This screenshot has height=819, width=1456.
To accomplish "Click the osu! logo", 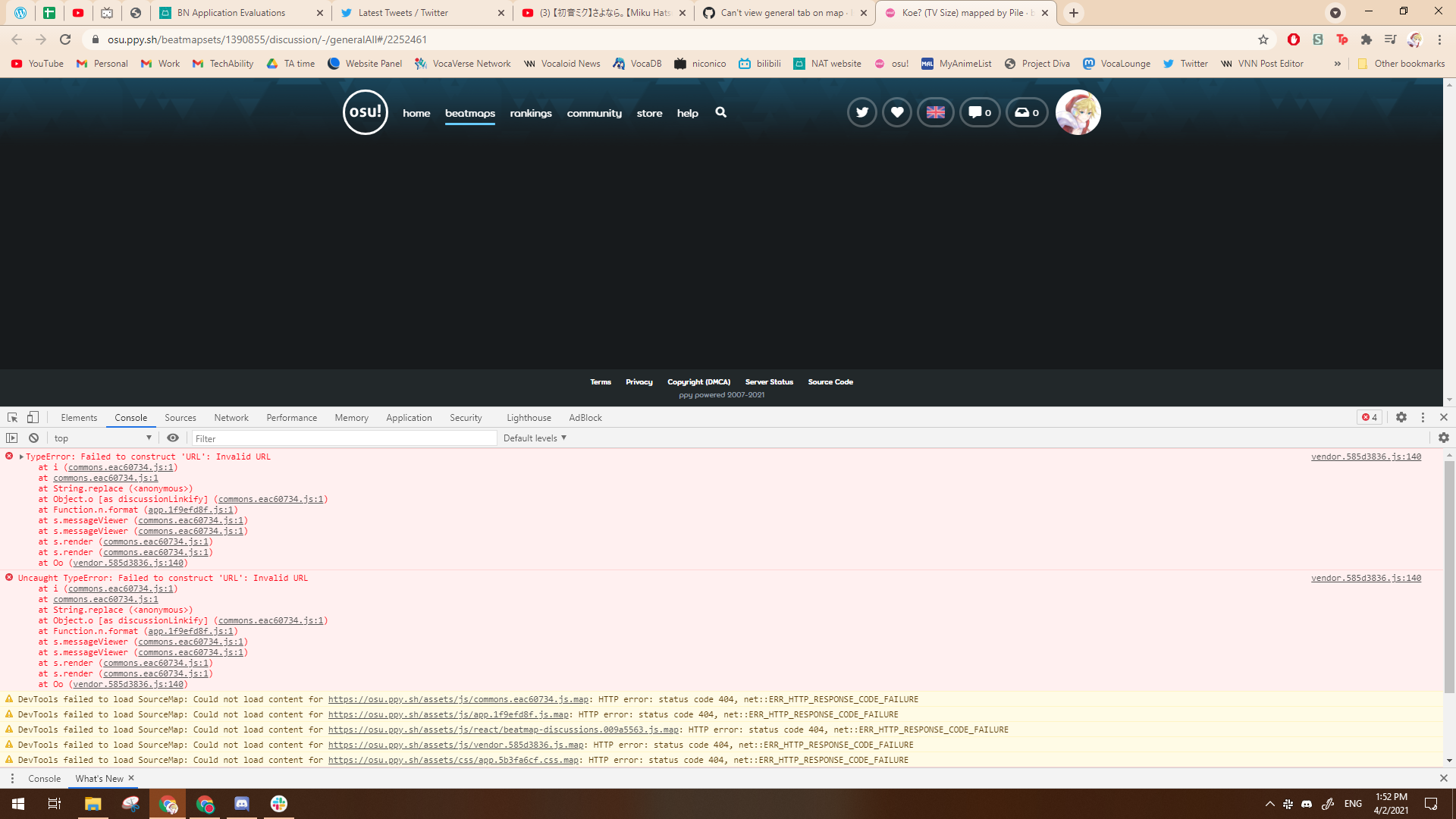I will (x=365, y=111).
